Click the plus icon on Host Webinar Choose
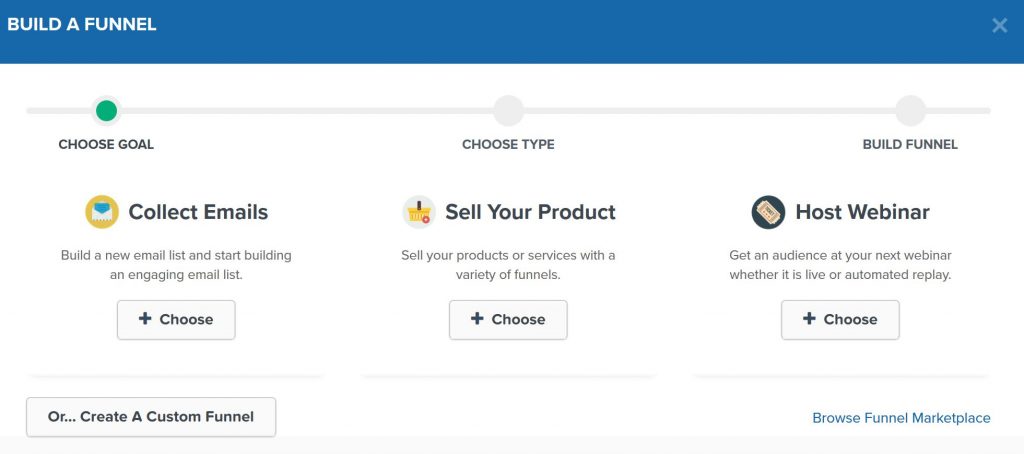Viewport: 1024px width, 454px height. coord(809,319)
